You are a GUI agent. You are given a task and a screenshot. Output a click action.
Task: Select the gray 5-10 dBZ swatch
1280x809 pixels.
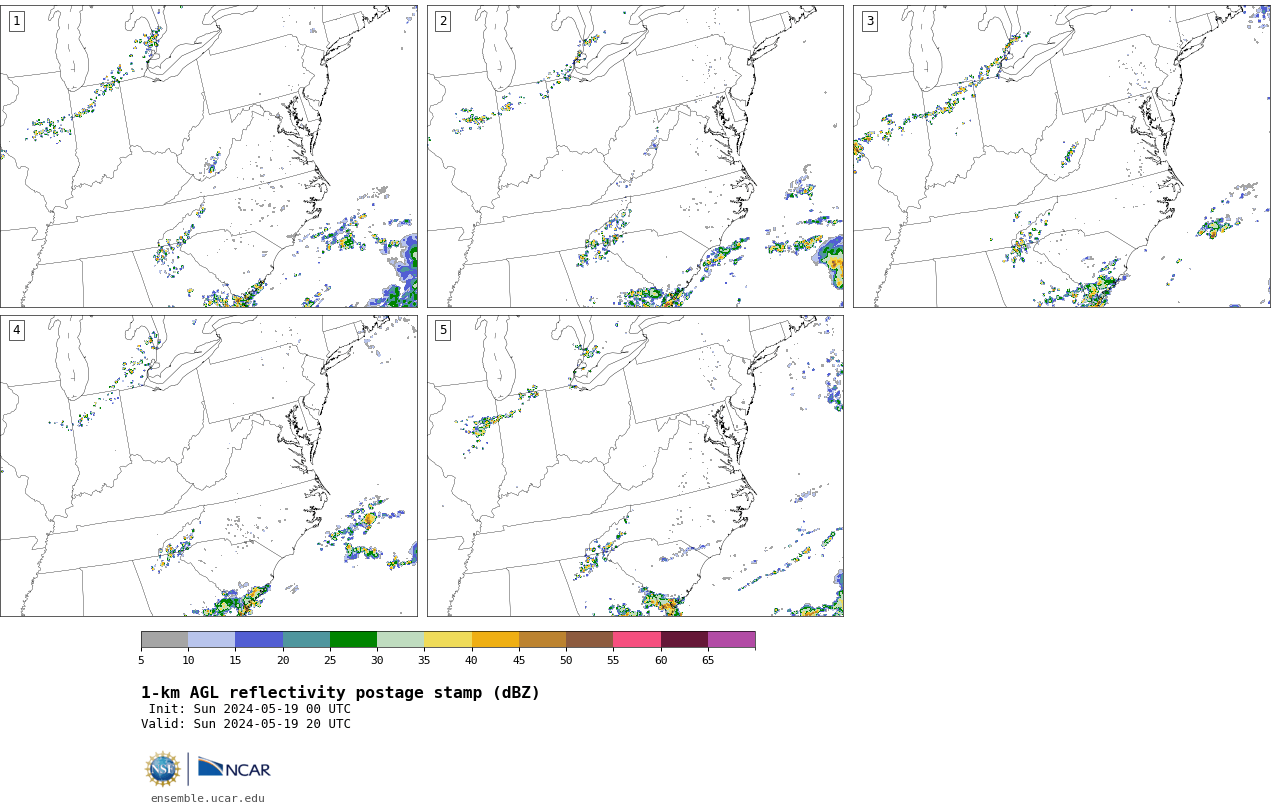point(164,640)
